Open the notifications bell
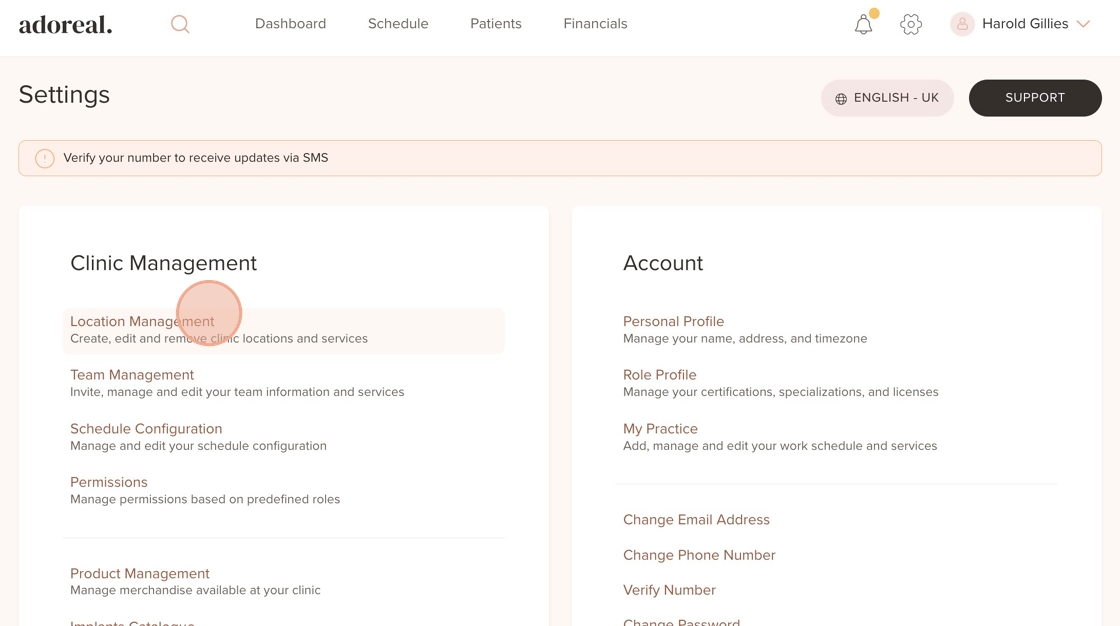This screenshot has height=626, width=1120. 863,25
